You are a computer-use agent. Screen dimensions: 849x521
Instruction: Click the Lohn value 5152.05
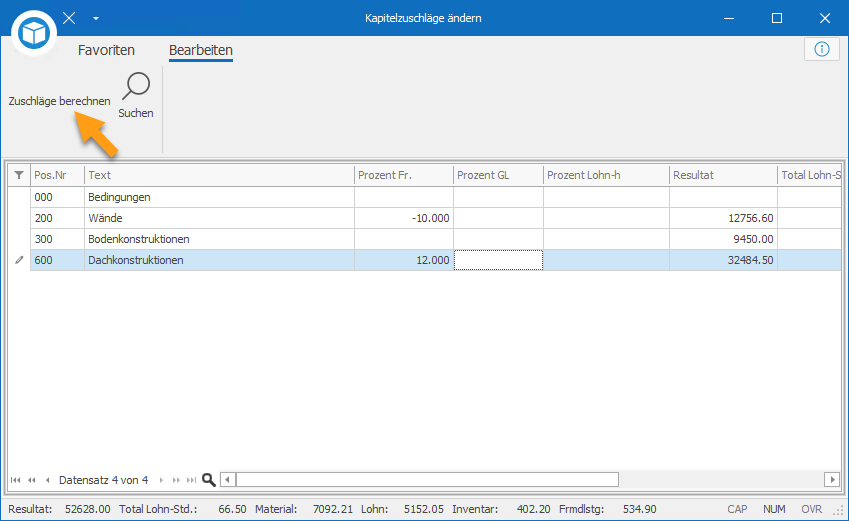click(423, 509)
